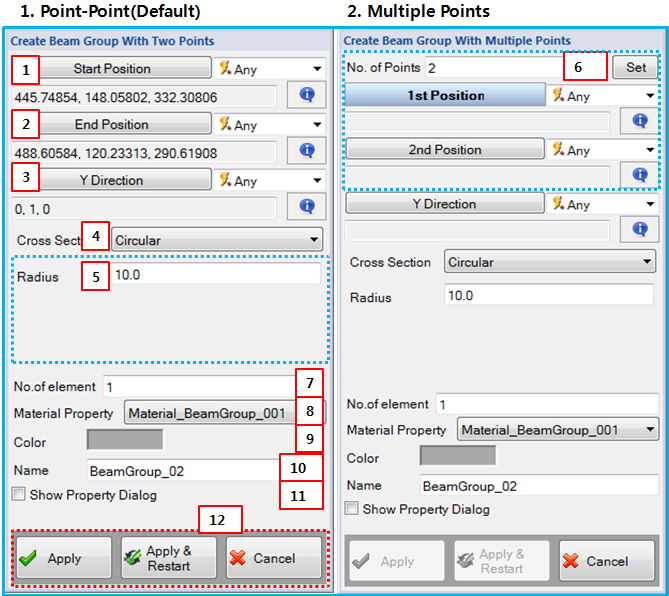The image size is (669, 596).
Task: Open Material Property dropdown in Two Points panel
Action: [225, 413]
